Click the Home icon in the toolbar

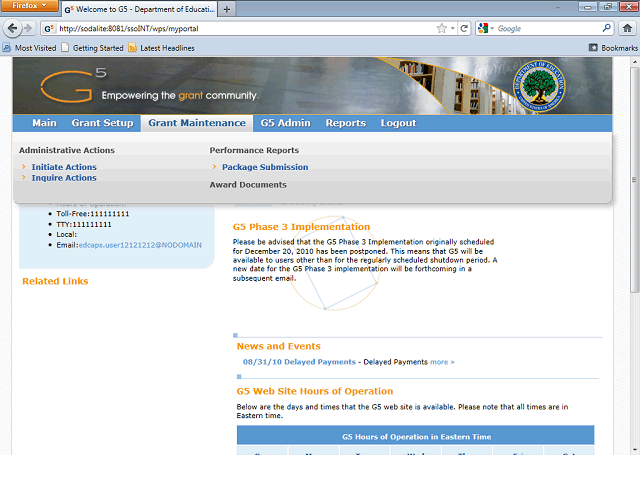627,28
